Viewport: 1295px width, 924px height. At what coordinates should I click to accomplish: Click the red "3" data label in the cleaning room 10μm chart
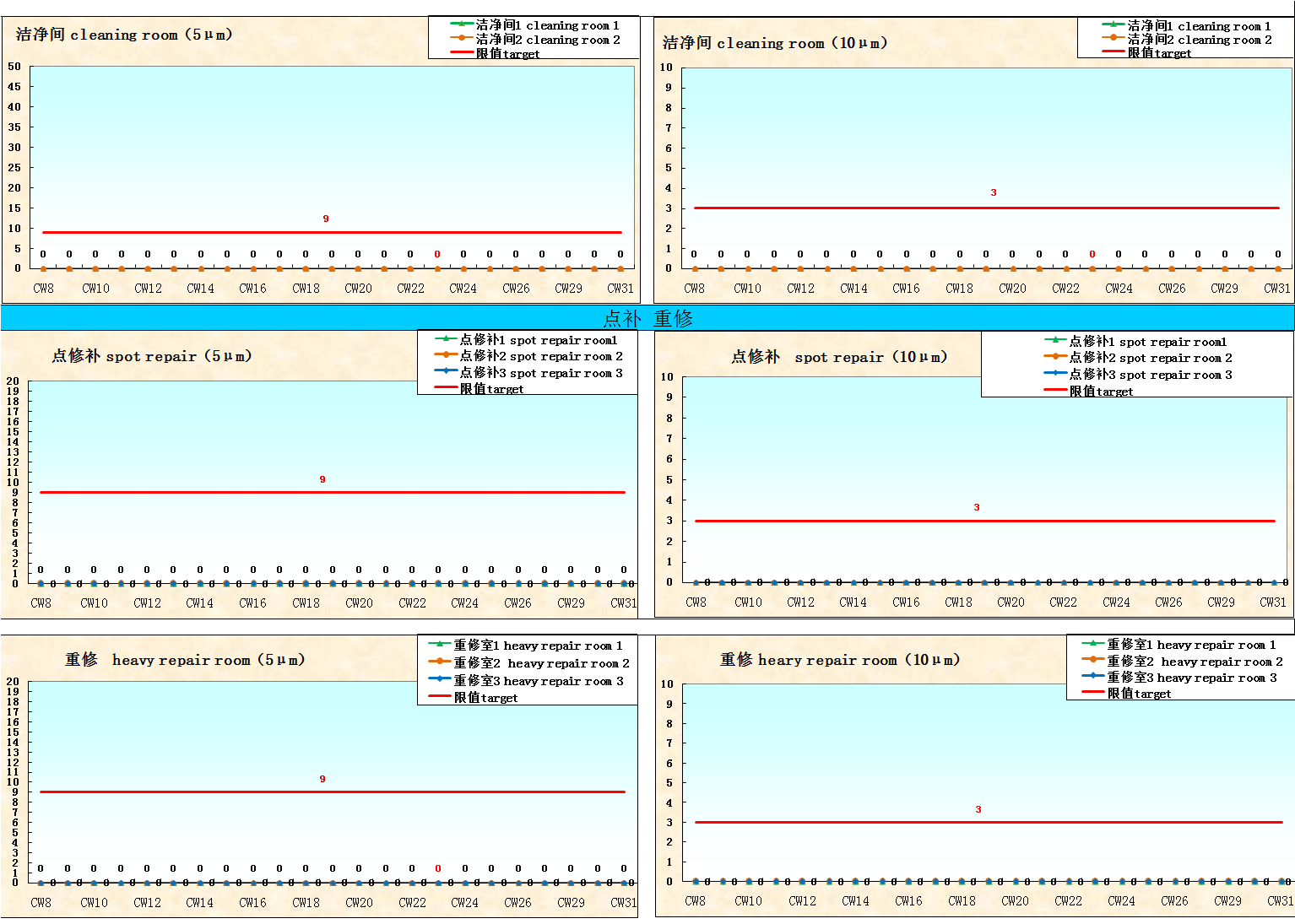(x=994, y=192)
